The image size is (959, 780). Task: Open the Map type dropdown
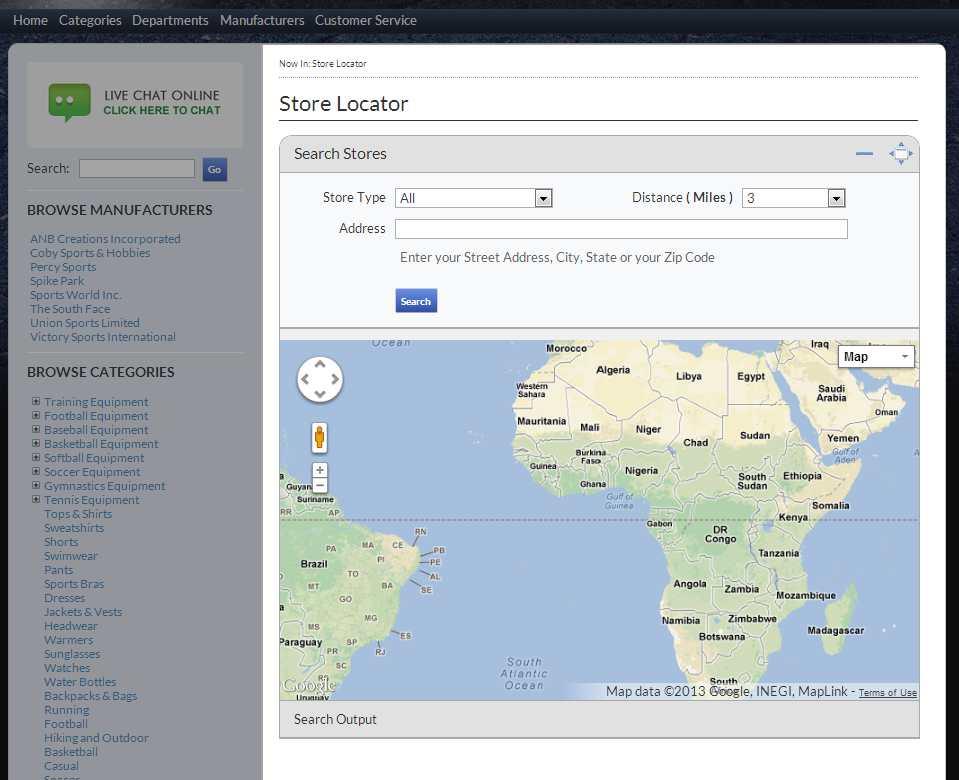(x=876, y=357)
